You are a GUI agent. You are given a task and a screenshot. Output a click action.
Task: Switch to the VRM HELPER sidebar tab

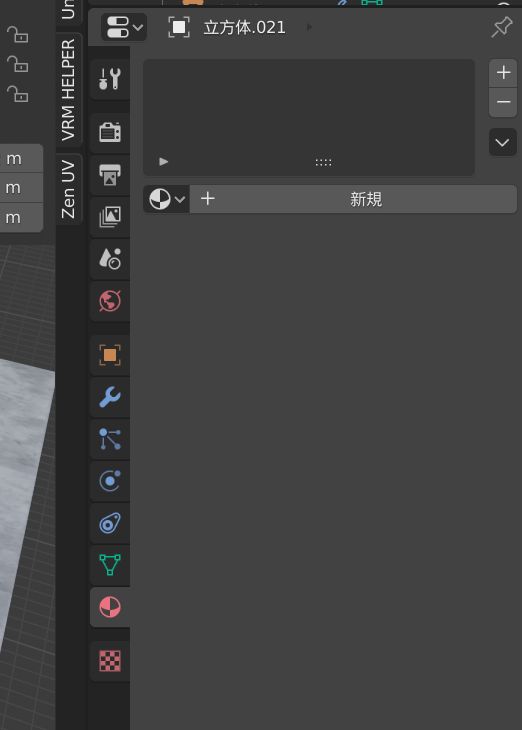[68, 89]
